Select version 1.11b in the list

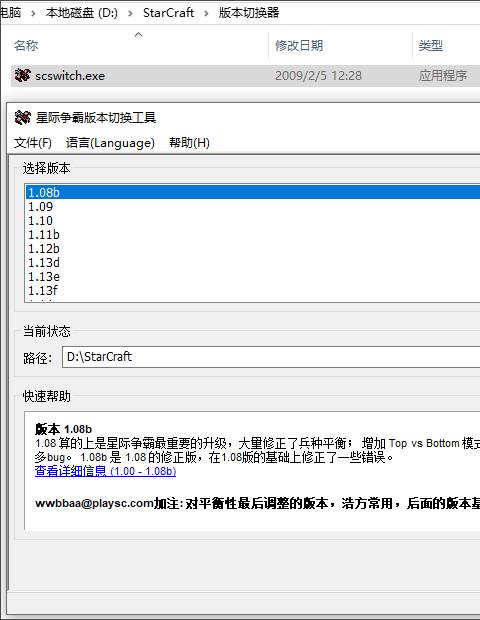[253, 234]
